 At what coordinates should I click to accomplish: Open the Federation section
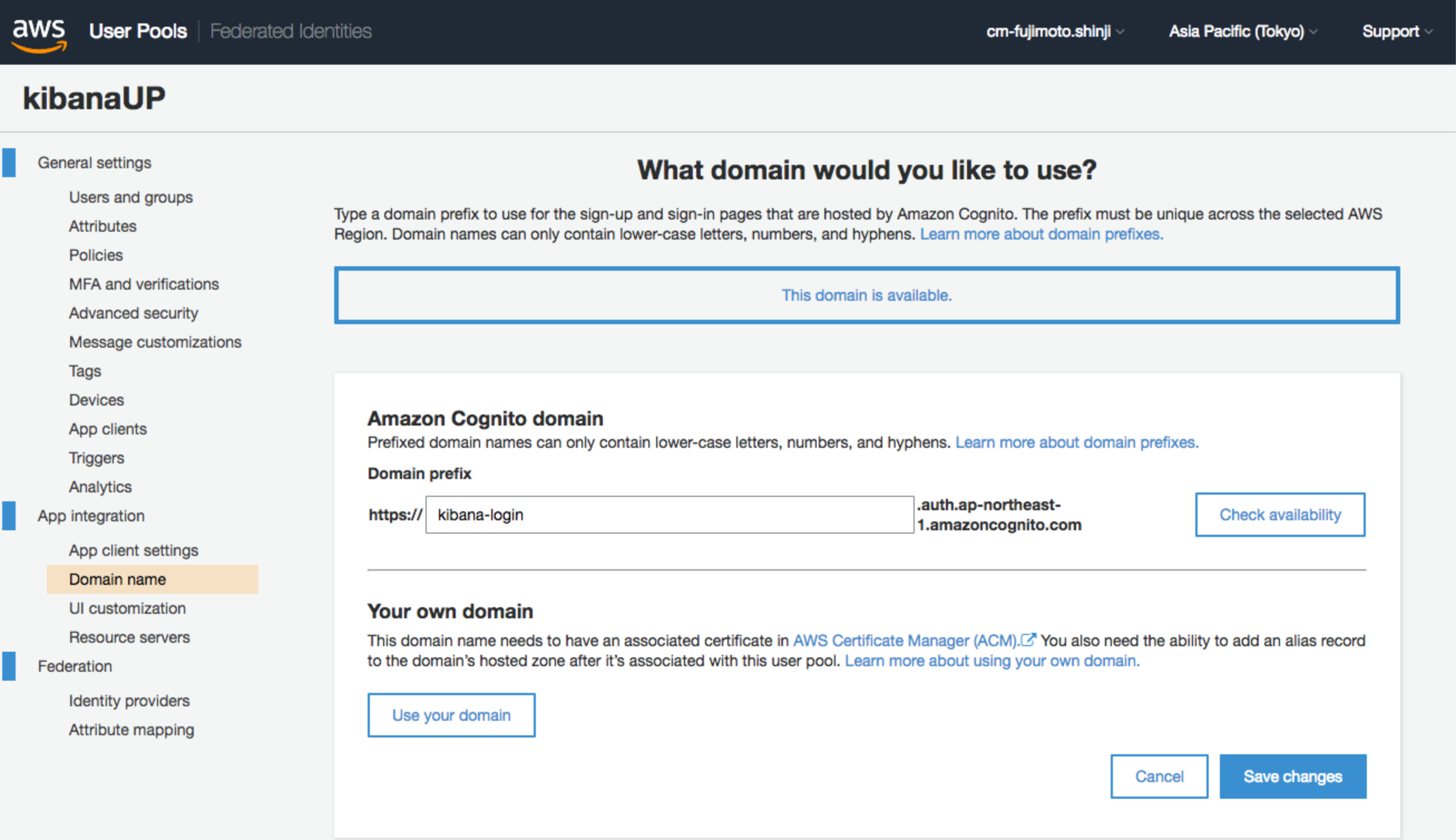(75, 666)
